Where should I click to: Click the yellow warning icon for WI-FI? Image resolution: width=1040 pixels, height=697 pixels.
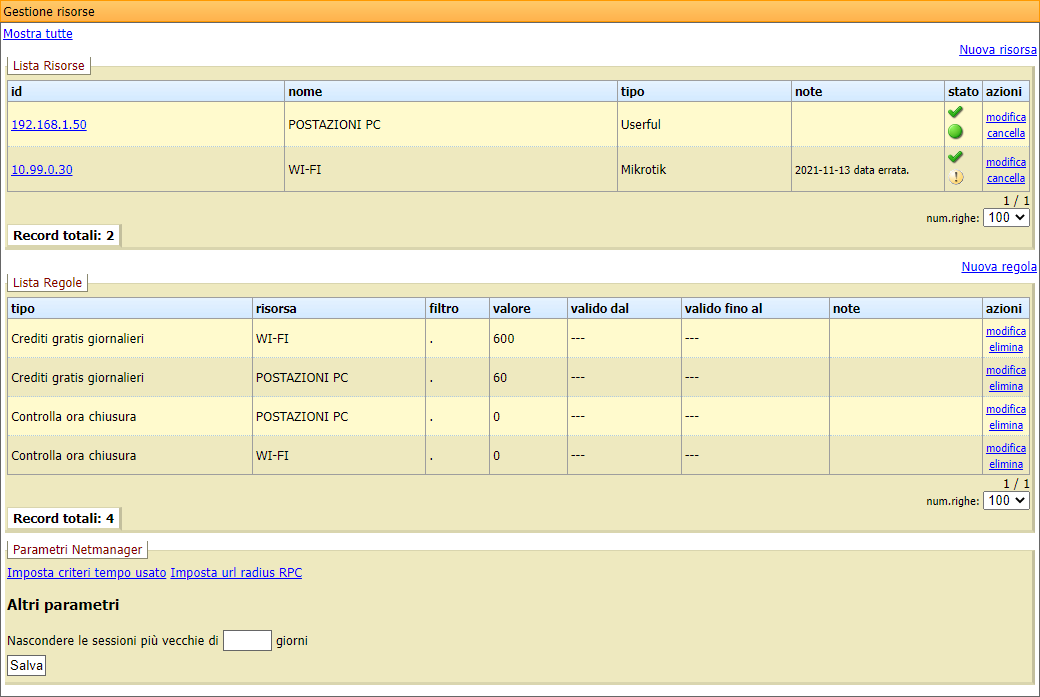pos(955,177)
